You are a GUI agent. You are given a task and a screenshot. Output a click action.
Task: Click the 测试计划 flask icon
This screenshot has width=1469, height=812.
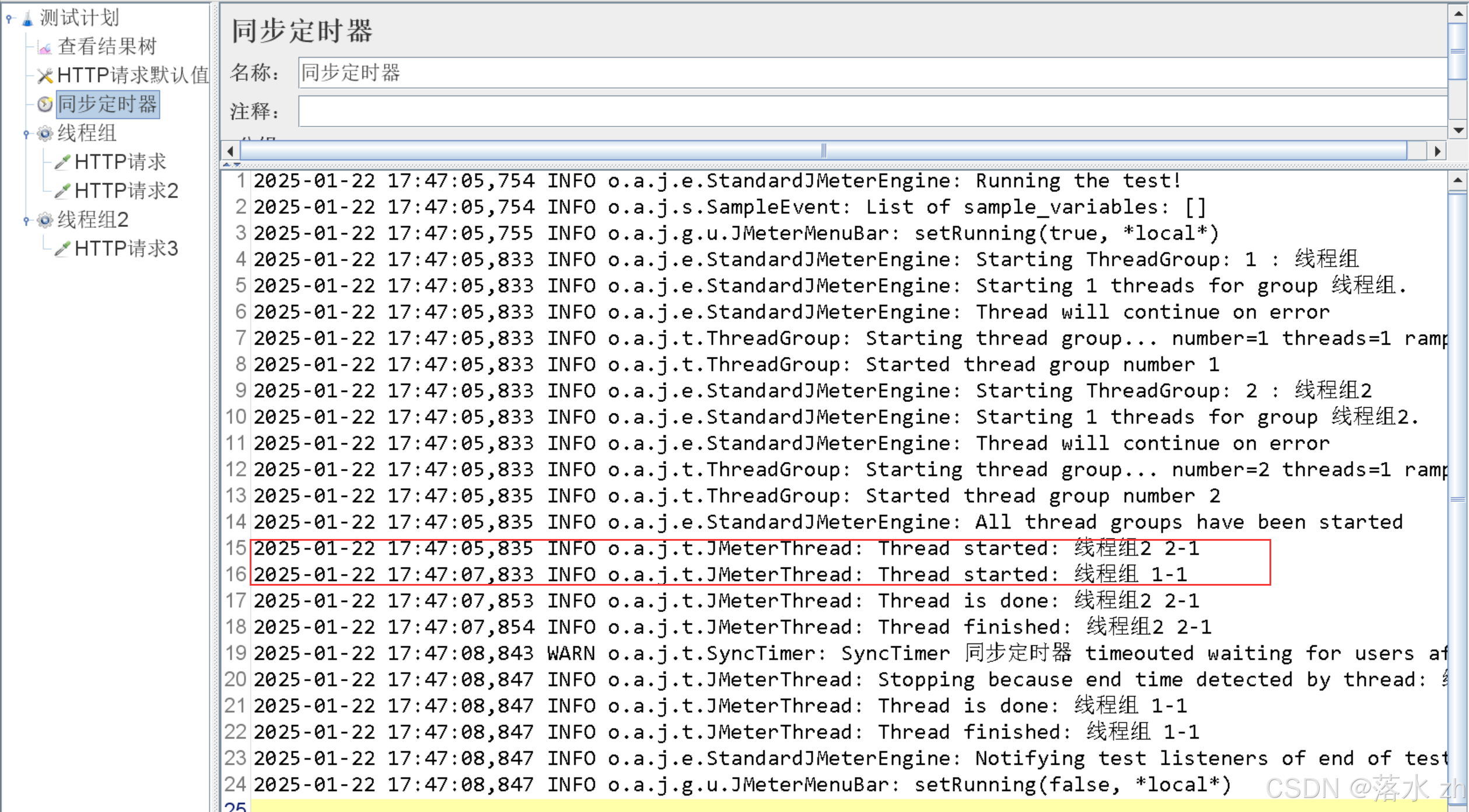pos(27,19)
